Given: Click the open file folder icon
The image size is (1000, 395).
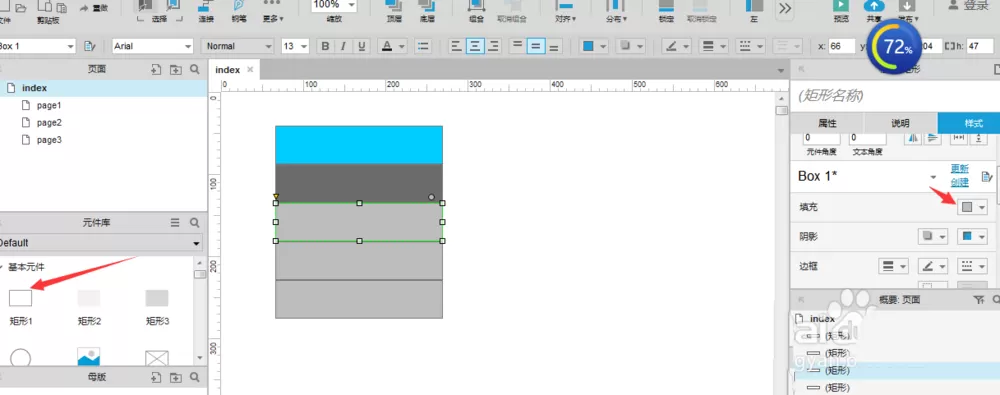Looking at the screenshot, I should point(20,7).
